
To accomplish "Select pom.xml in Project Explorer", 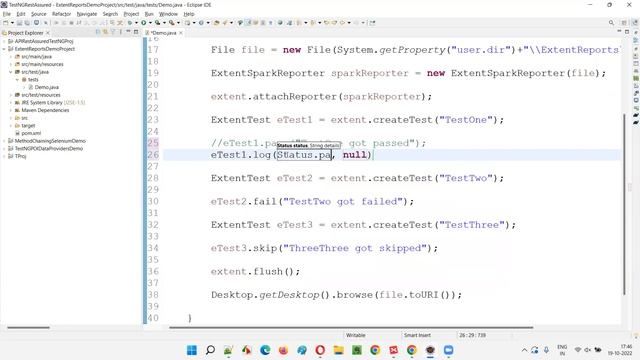I will 31,133.
